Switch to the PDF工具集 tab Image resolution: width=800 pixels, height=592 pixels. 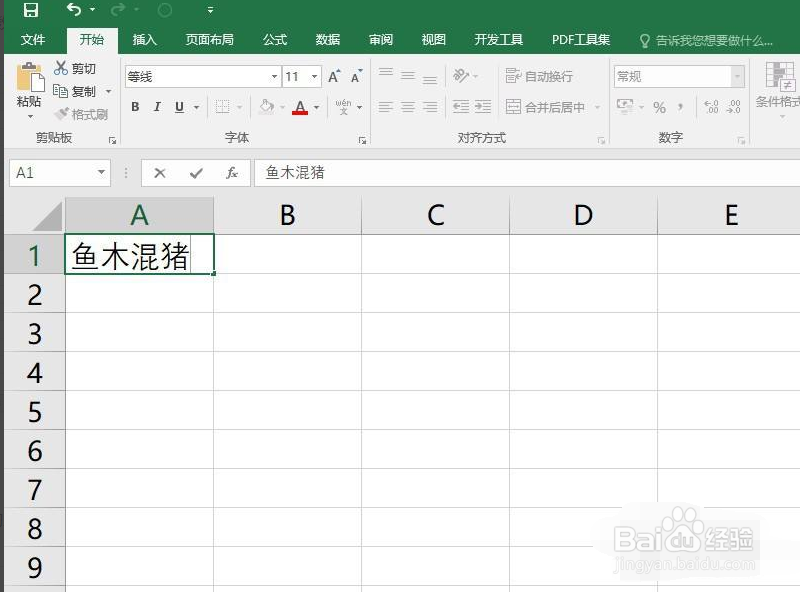[x=581, y=40]
